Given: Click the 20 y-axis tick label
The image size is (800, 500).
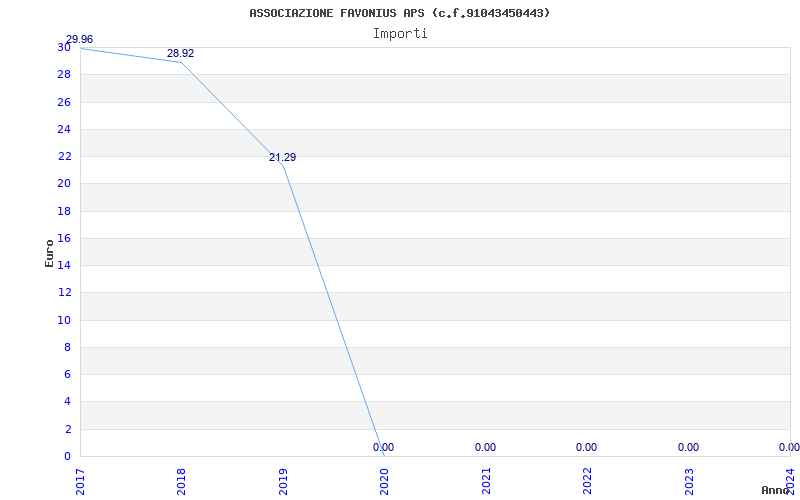Looking at the screenshot, I should [64, 184].
